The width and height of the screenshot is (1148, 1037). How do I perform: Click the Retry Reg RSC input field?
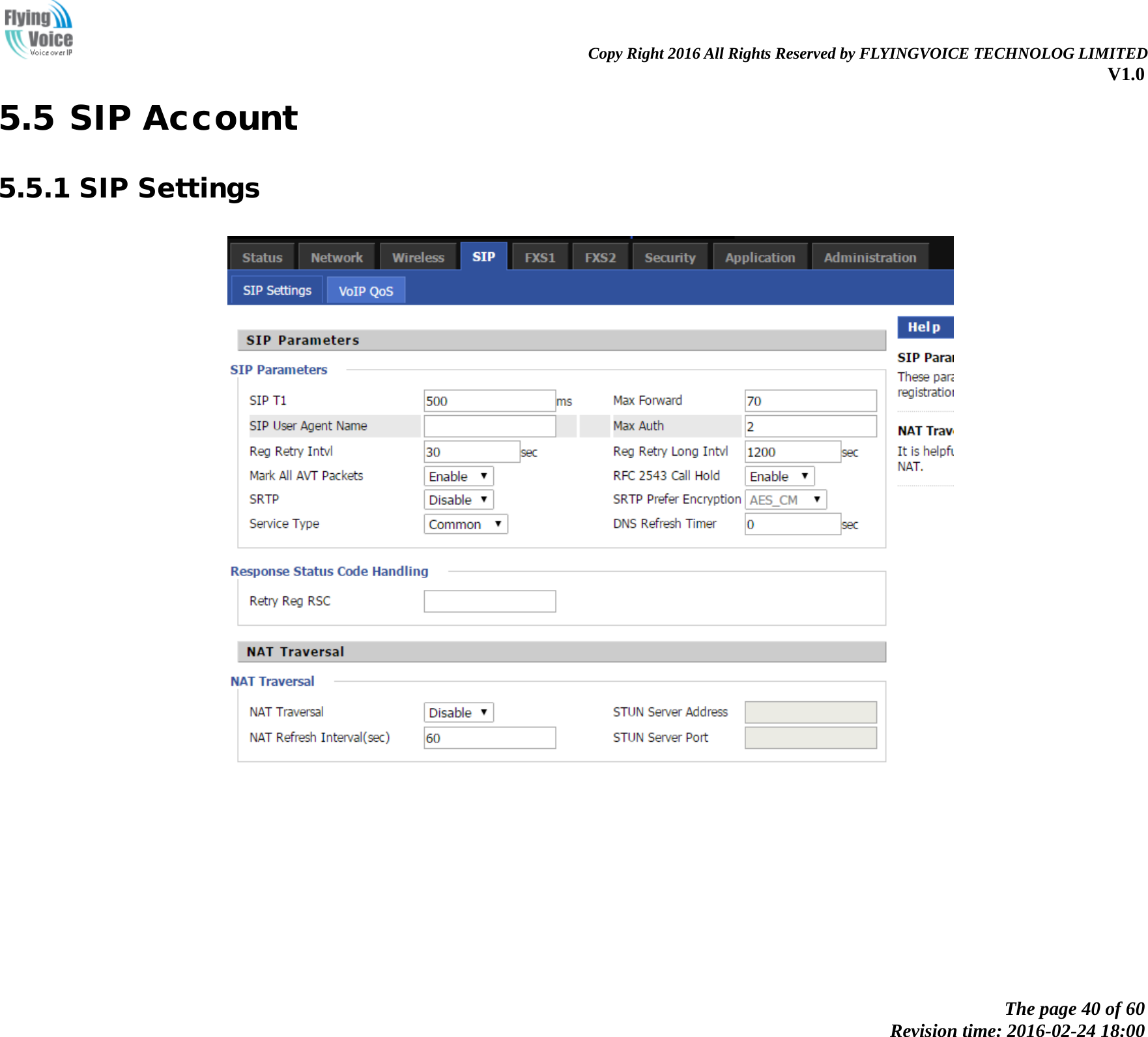[x=489, y=600]
